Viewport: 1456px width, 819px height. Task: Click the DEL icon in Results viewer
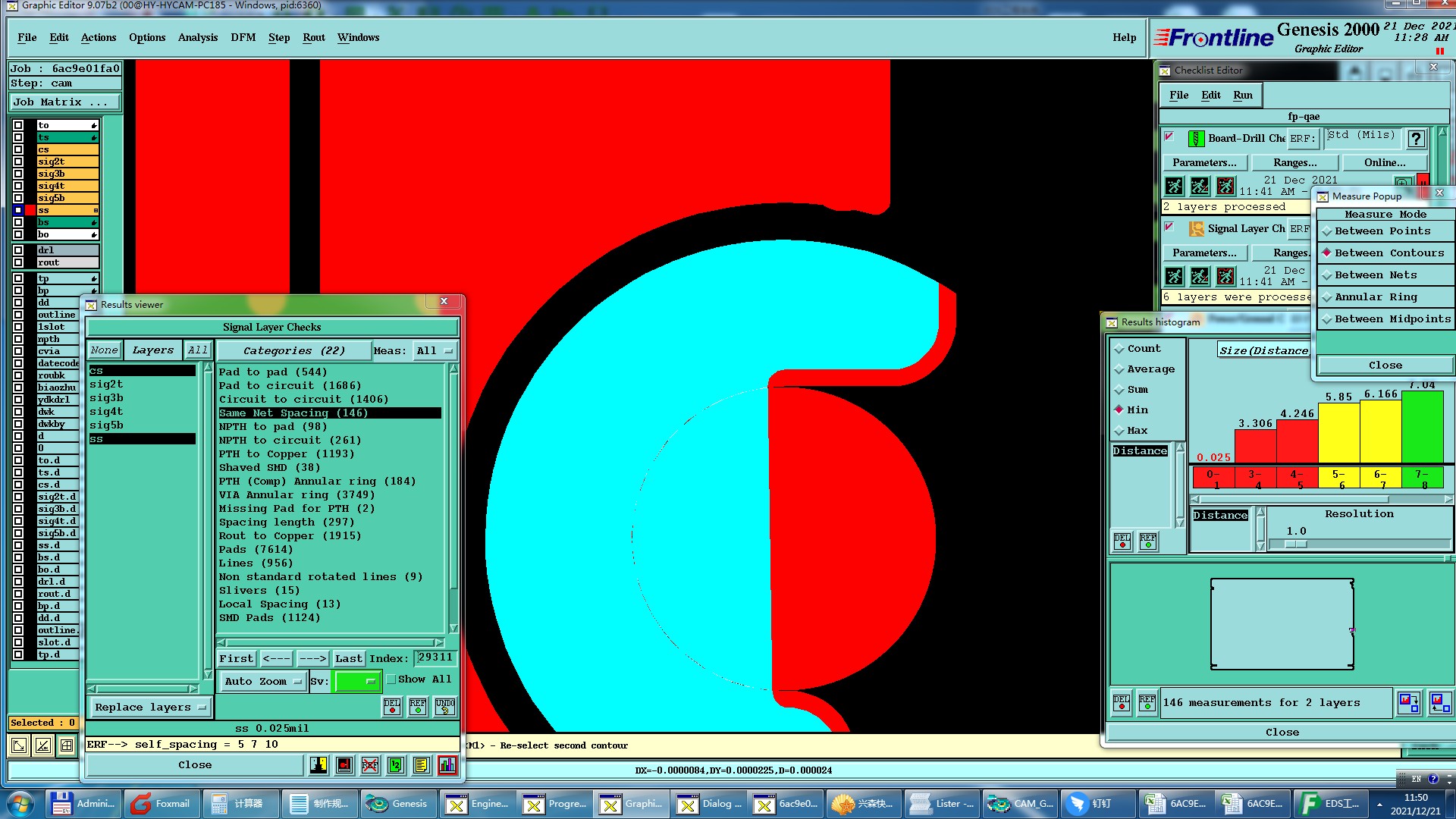point(392,706)
